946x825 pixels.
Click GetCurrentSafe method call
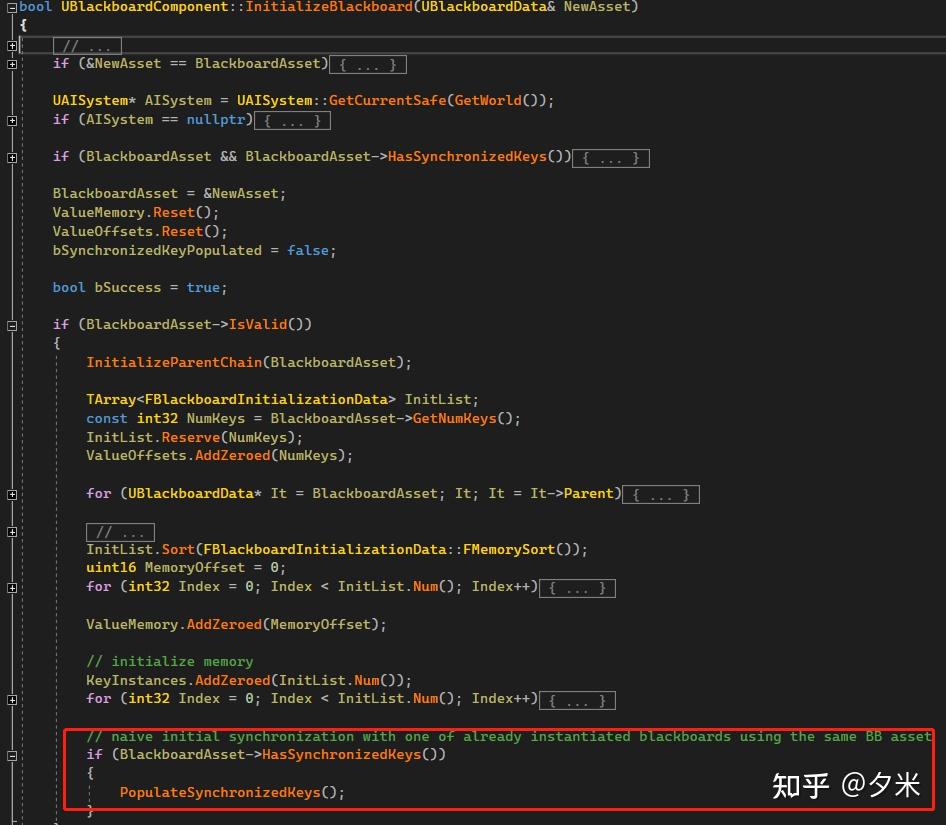coord(387,100)
